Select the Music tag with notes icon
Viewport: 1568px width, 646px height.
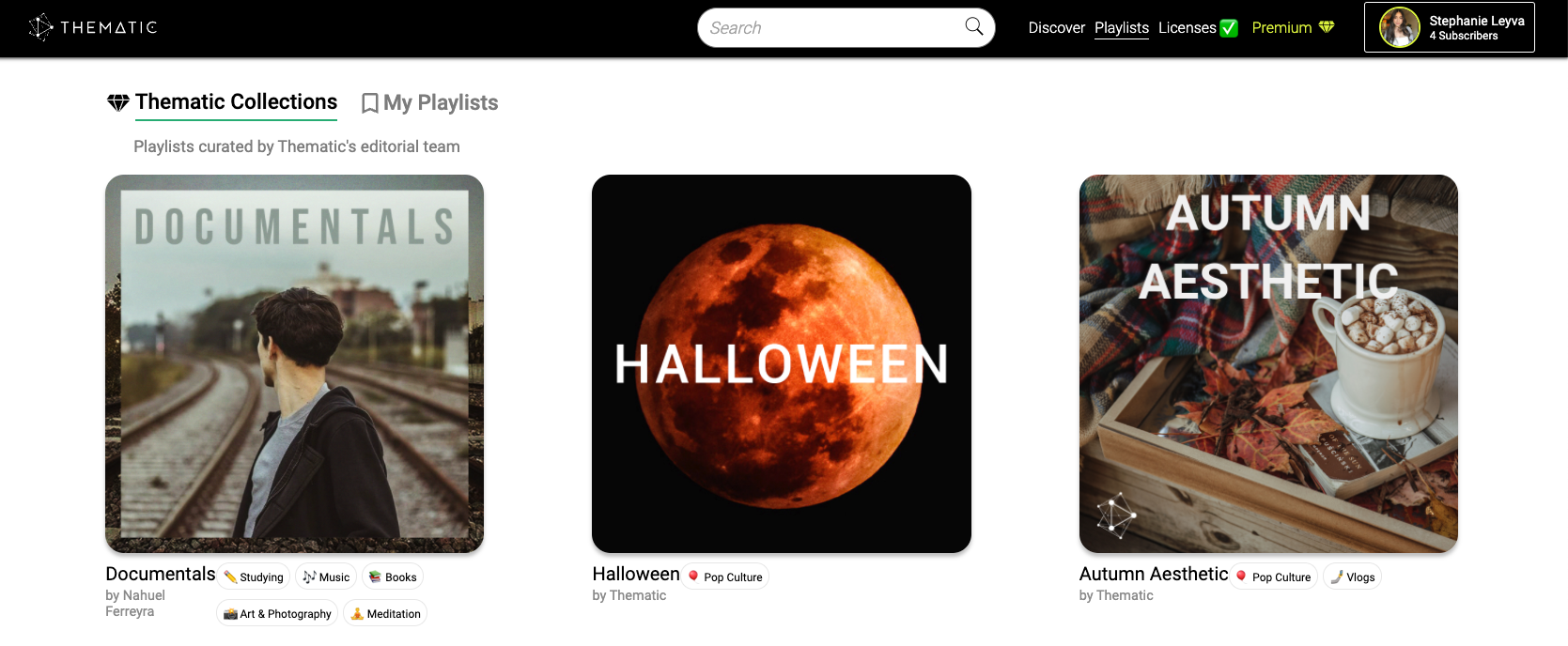[326, 577]
